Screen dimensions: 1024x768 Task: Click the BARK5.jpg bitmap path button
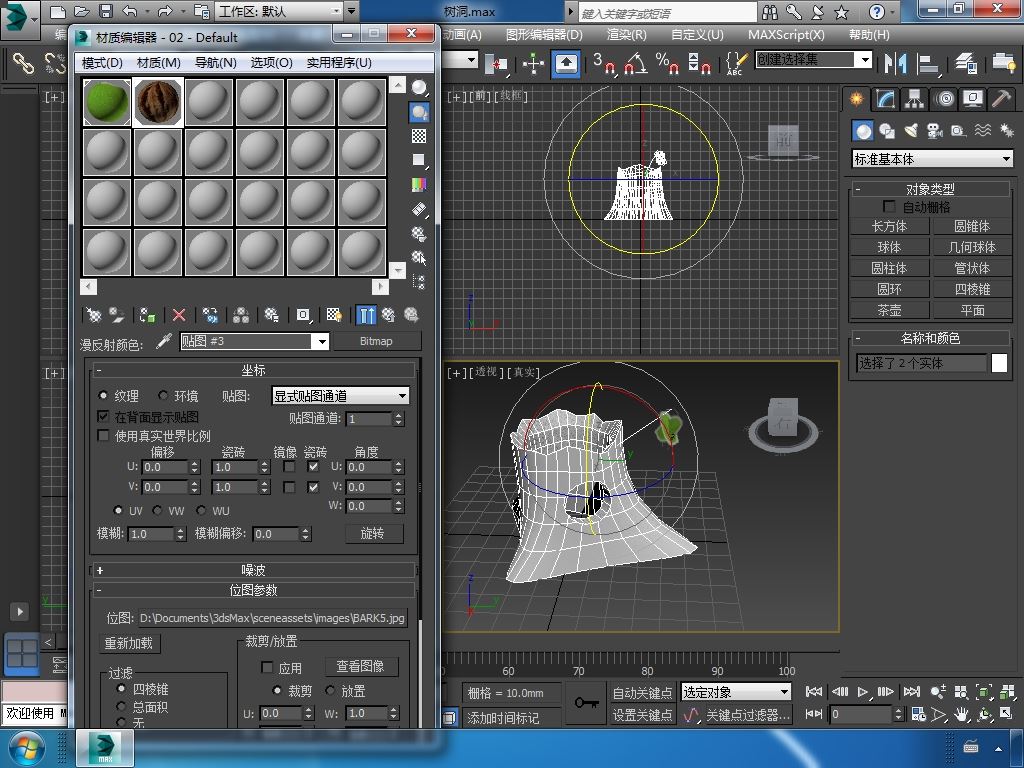tap(272, 618)
